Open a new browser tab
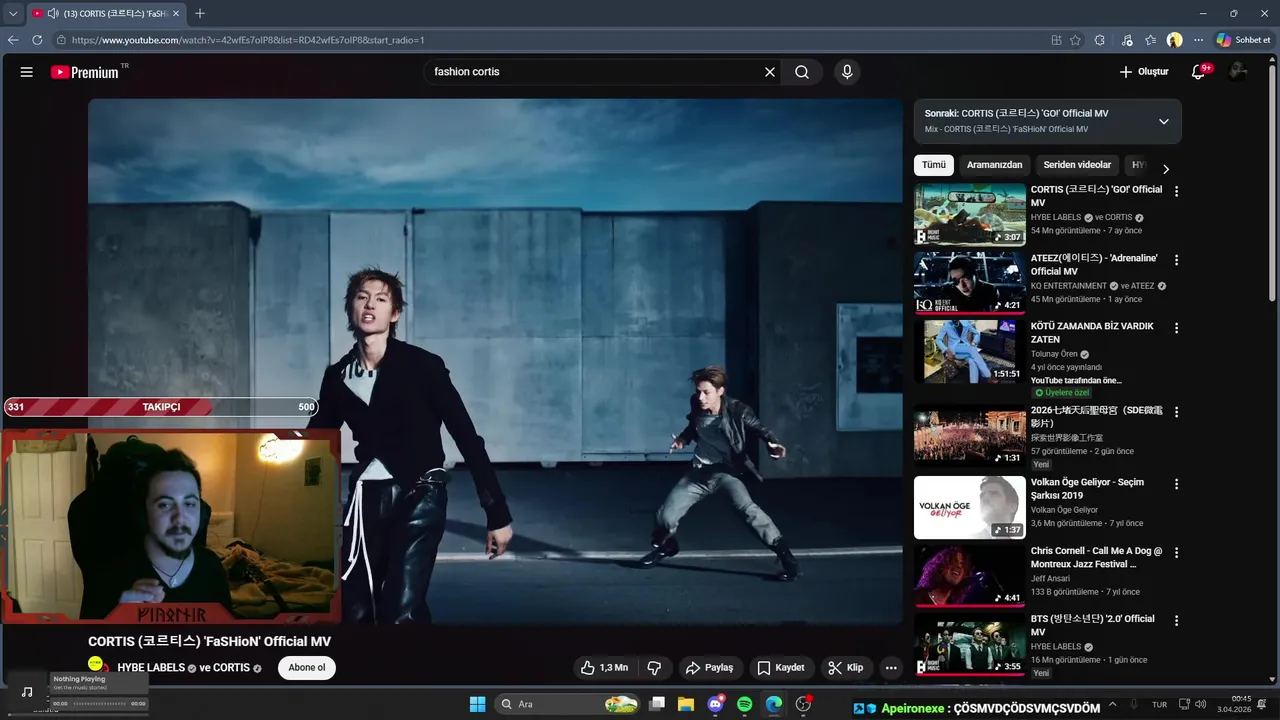1280x720 pixels. (x=200, y=13)
